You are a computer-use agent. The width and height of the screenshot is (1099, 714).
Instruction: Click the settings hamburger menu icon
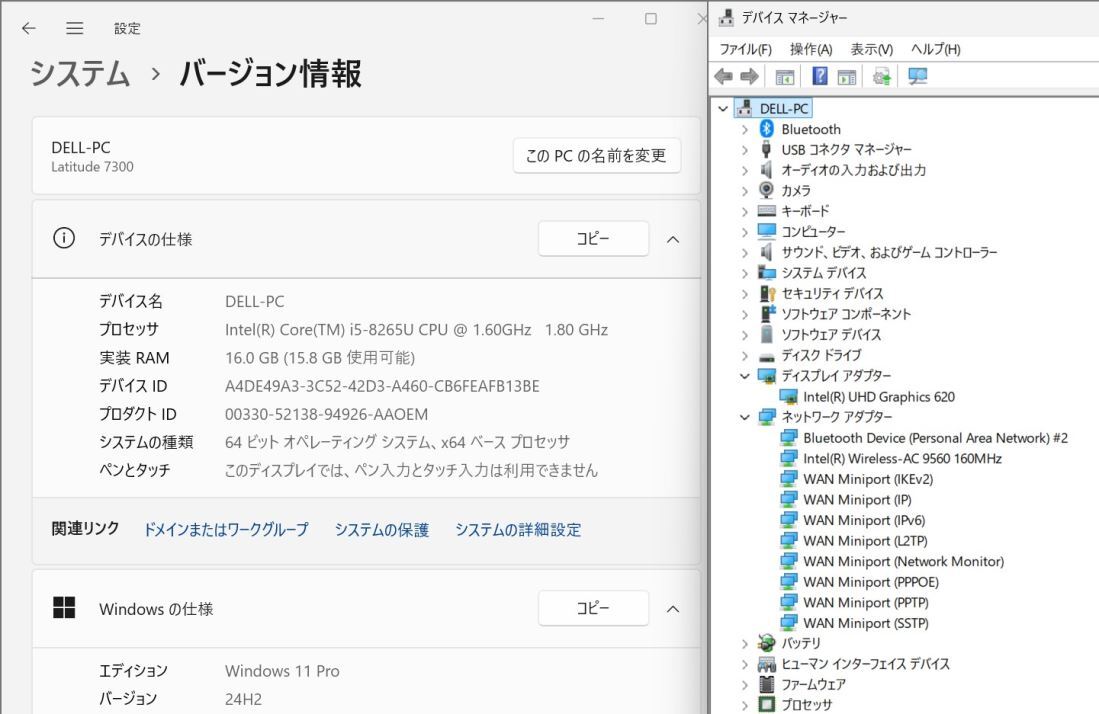coord(74,28)
